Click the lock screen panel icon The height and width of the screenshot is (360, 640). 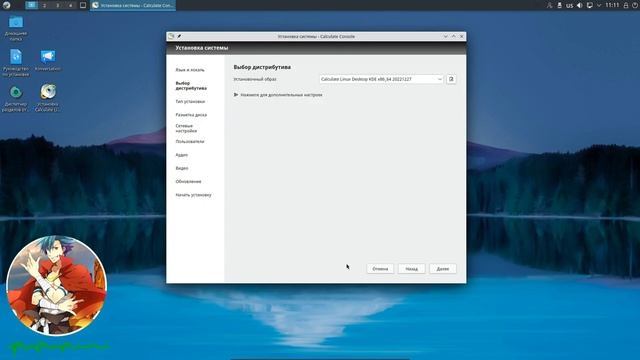pos(626,5)
